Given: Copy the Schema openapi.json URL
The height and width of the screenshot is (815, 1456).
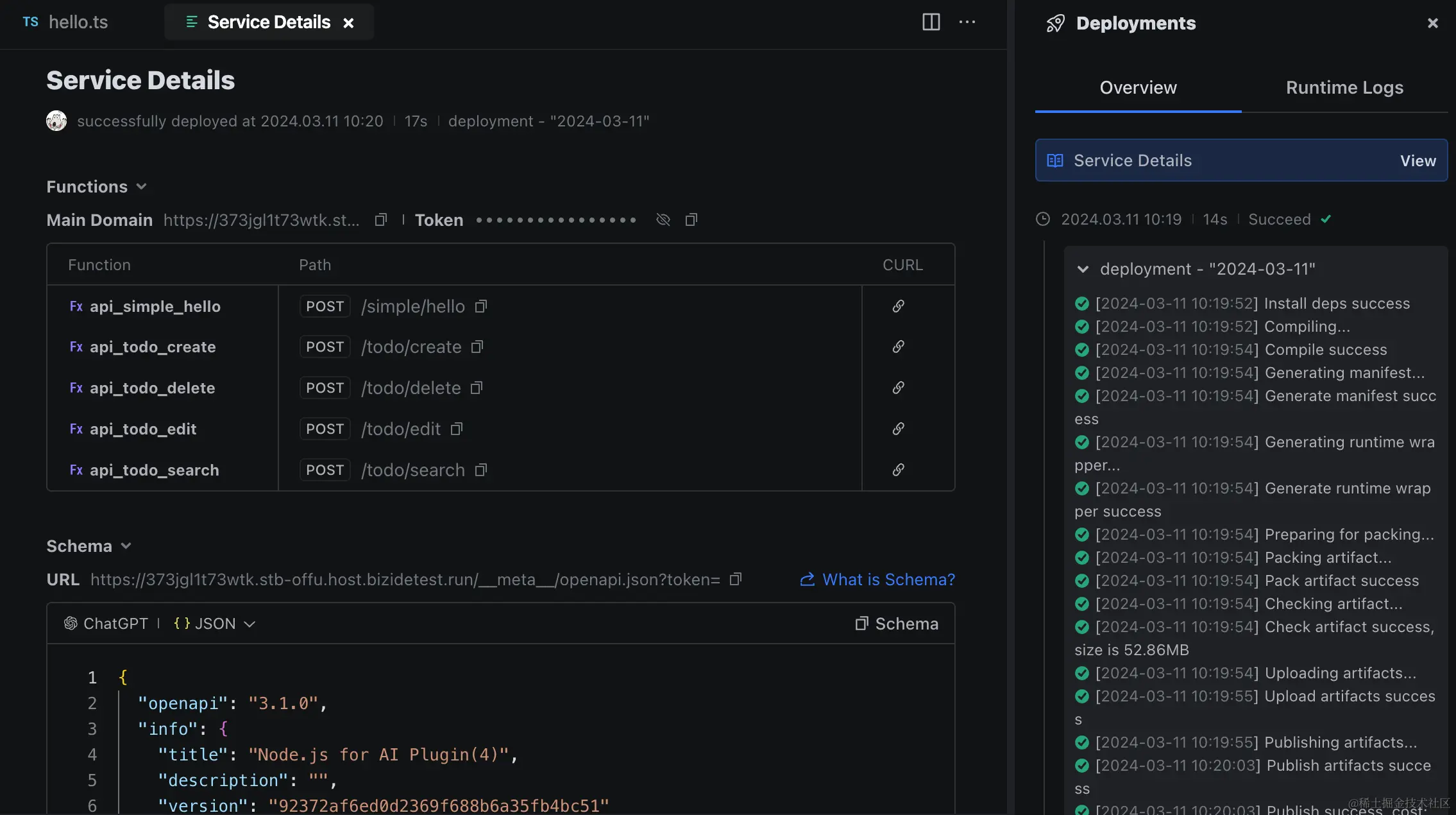Looking at the screenshot, I should pos(735,579).
